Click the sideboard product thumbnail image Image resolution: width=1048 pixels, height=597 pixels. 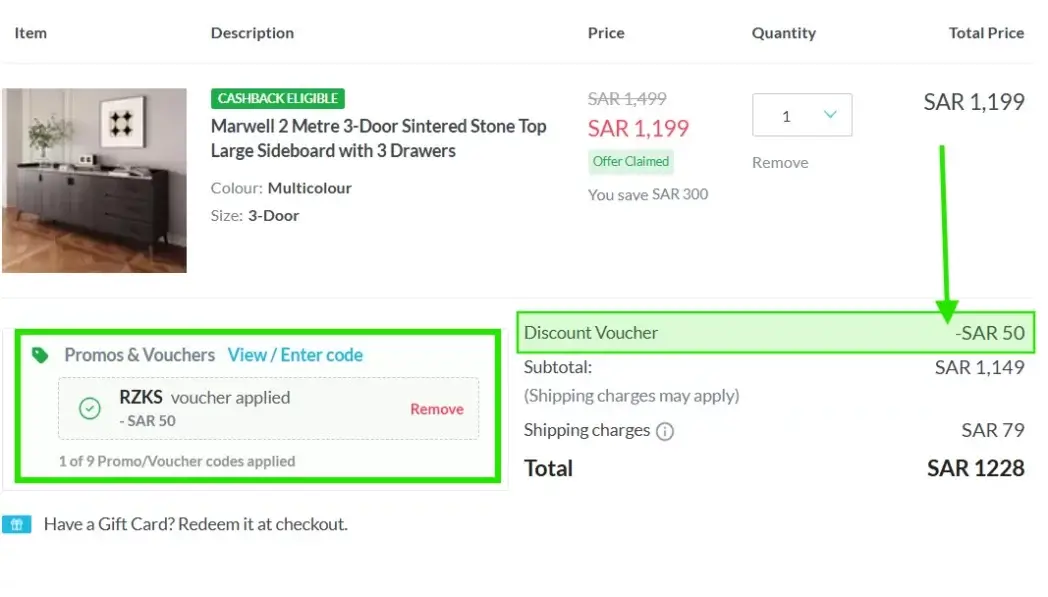(95, 180)
